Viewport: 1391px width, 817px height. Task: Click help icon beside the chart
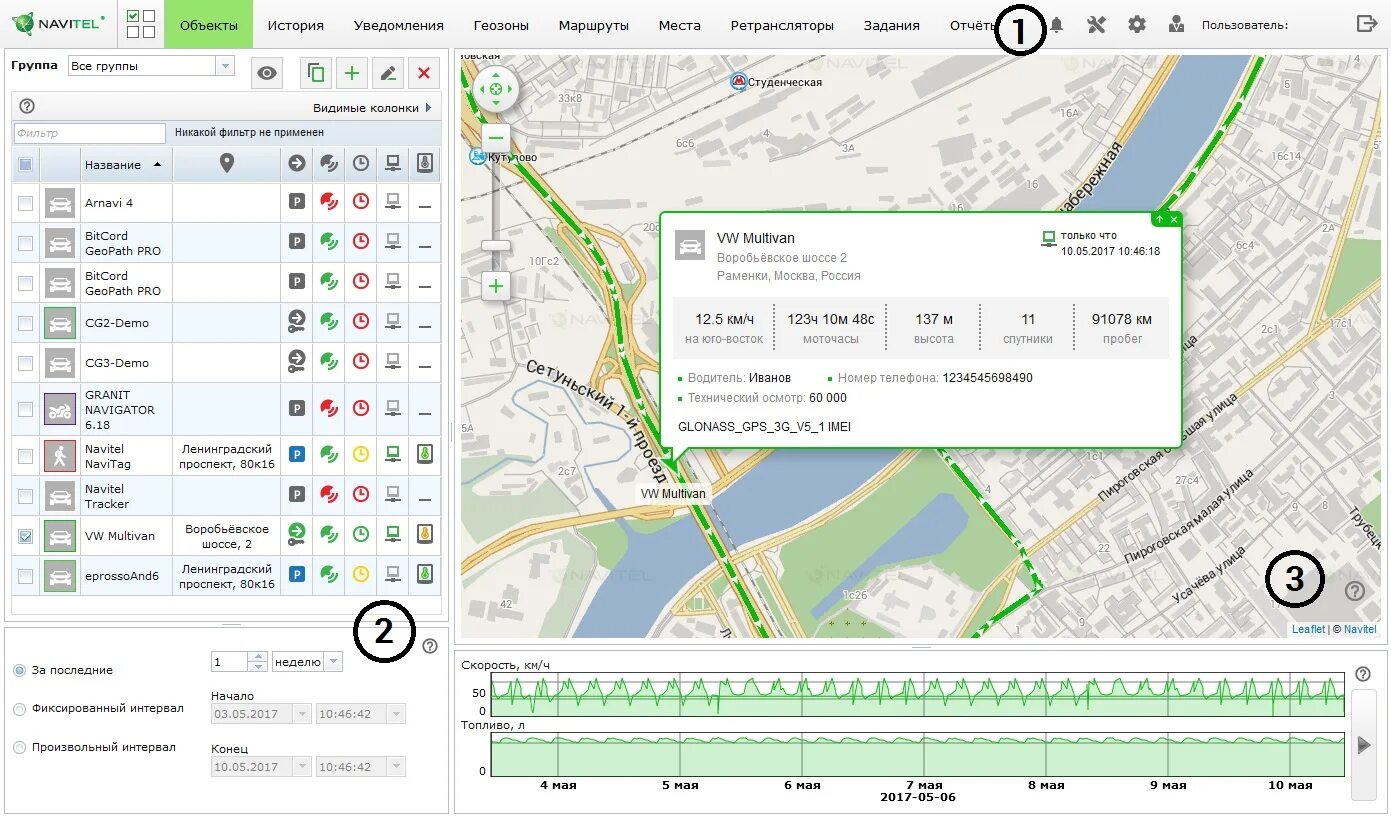(x=1363, y=674)
